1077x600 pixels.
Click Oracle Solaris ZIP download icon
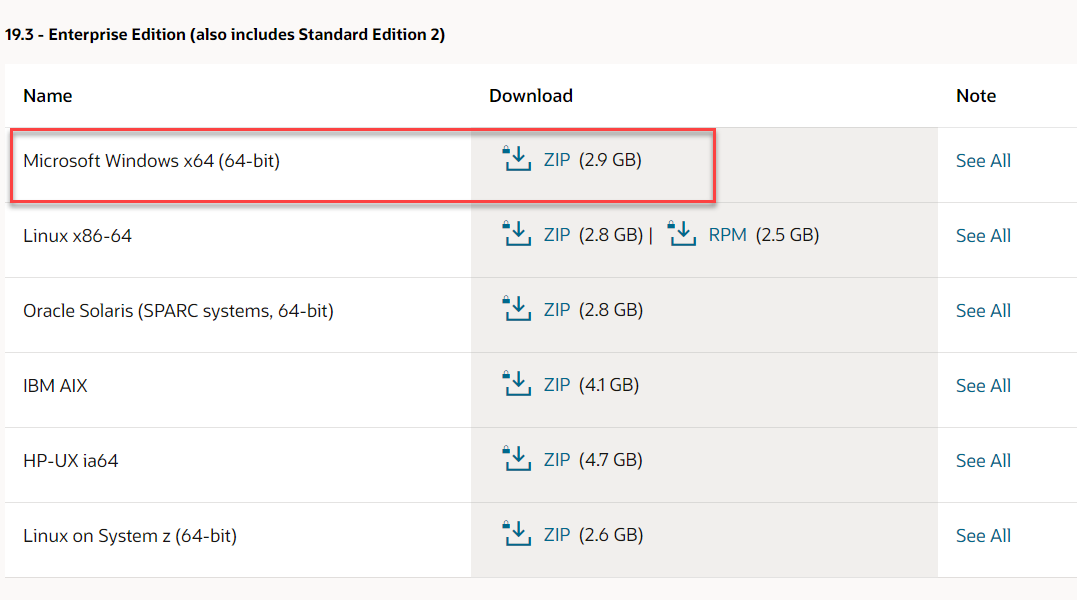tap(517, 310)
